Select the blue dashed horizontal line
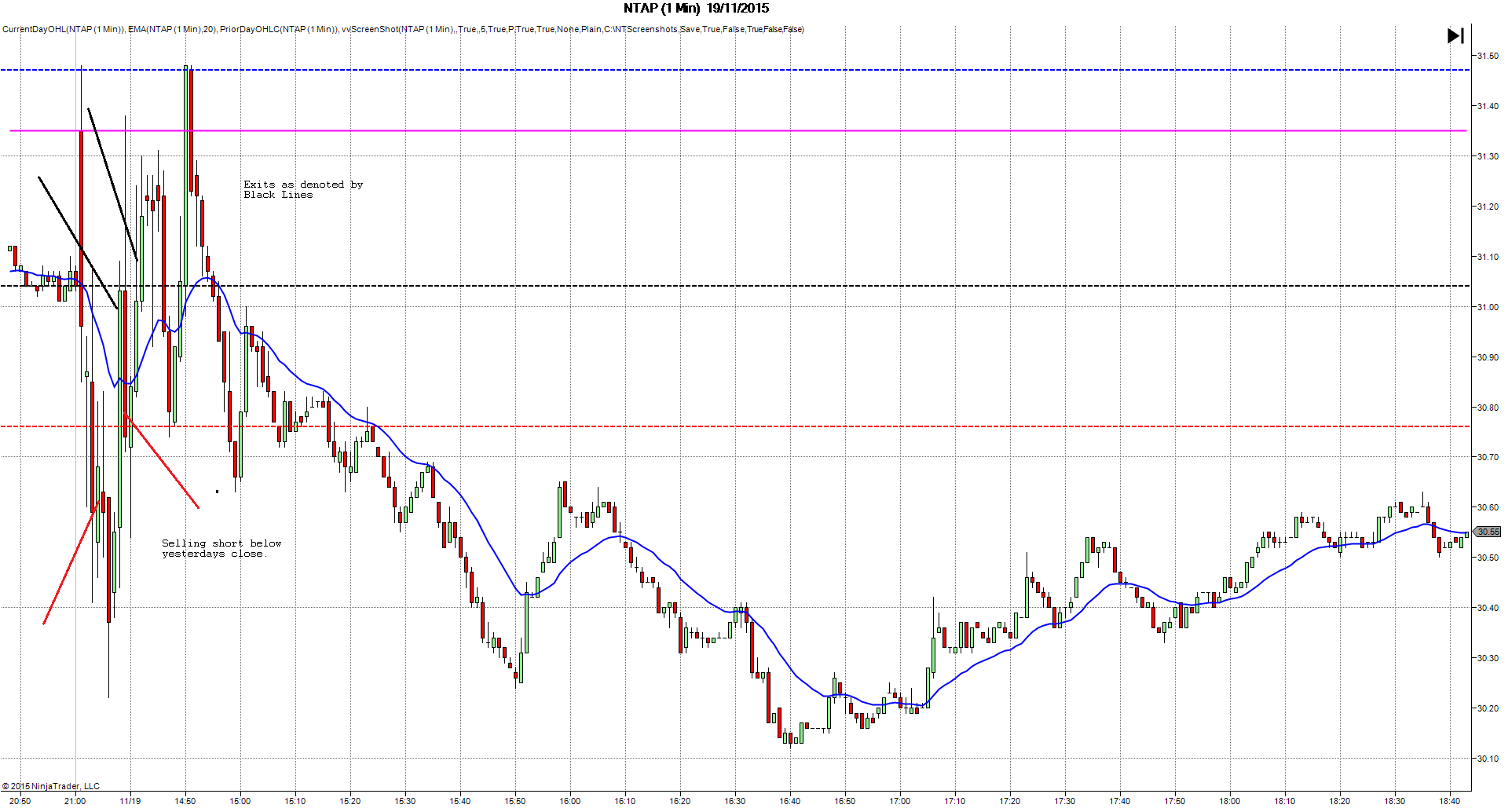 [x=735, y=70]
